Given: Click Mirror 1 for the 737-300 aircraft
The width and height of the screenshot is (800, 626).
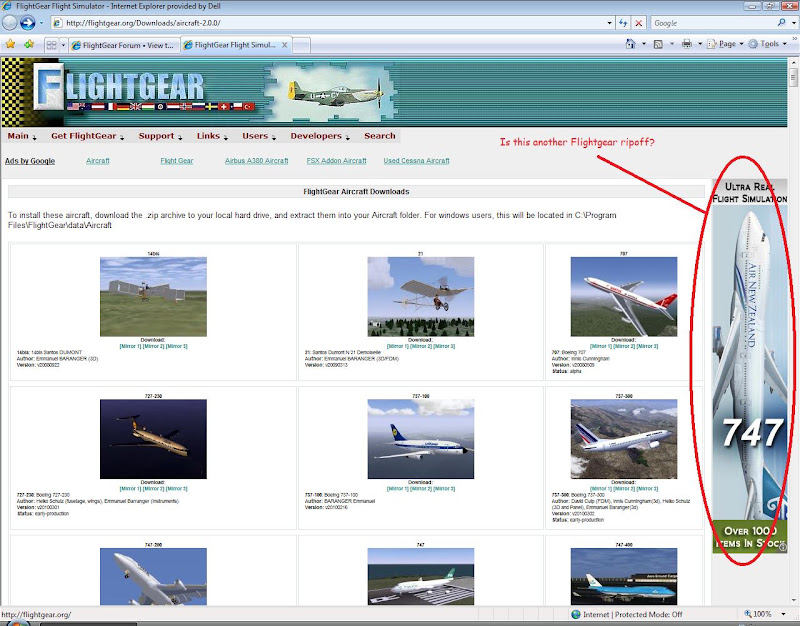Looking at the screenshot, I should 601,489.
